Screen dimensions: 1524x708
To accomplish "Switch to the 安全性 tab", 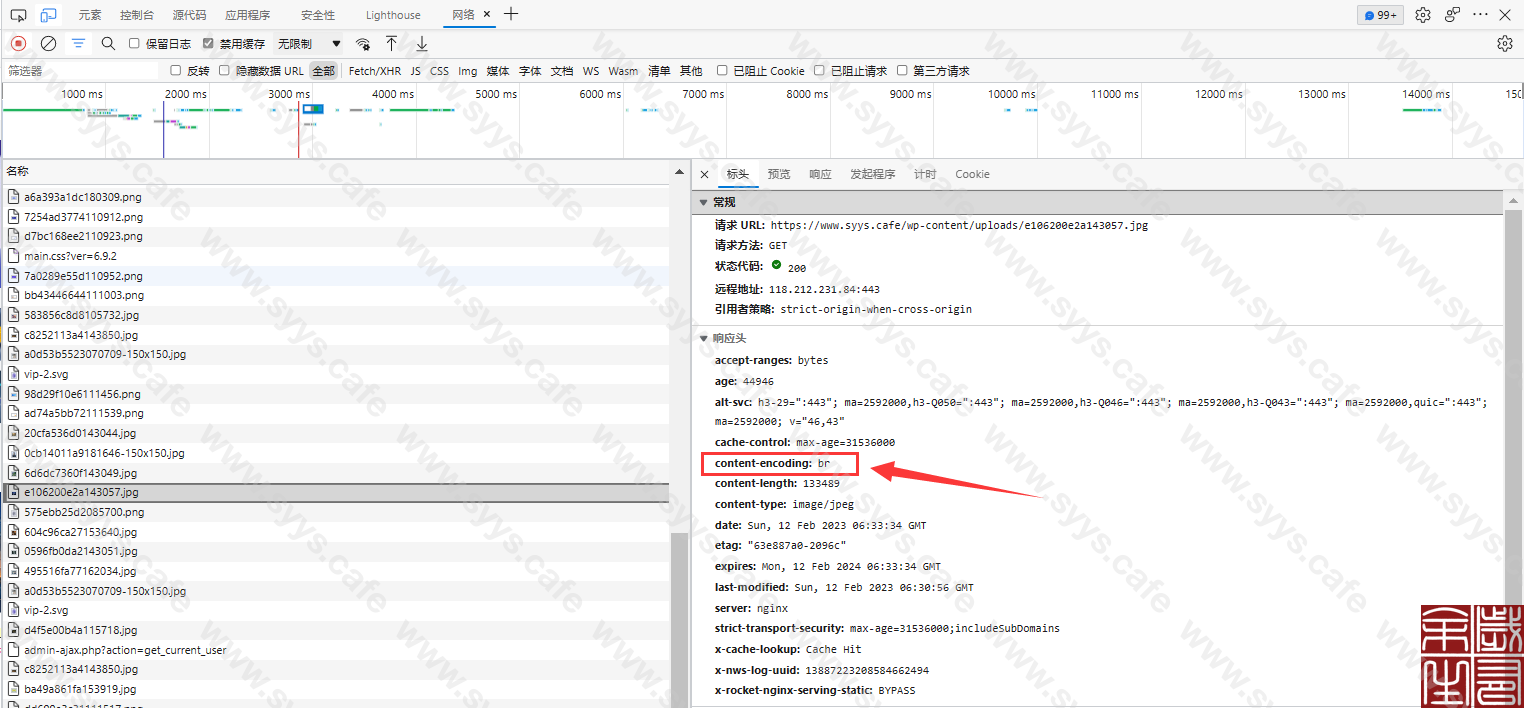I will pyautogui.click(x=318, y=15).
